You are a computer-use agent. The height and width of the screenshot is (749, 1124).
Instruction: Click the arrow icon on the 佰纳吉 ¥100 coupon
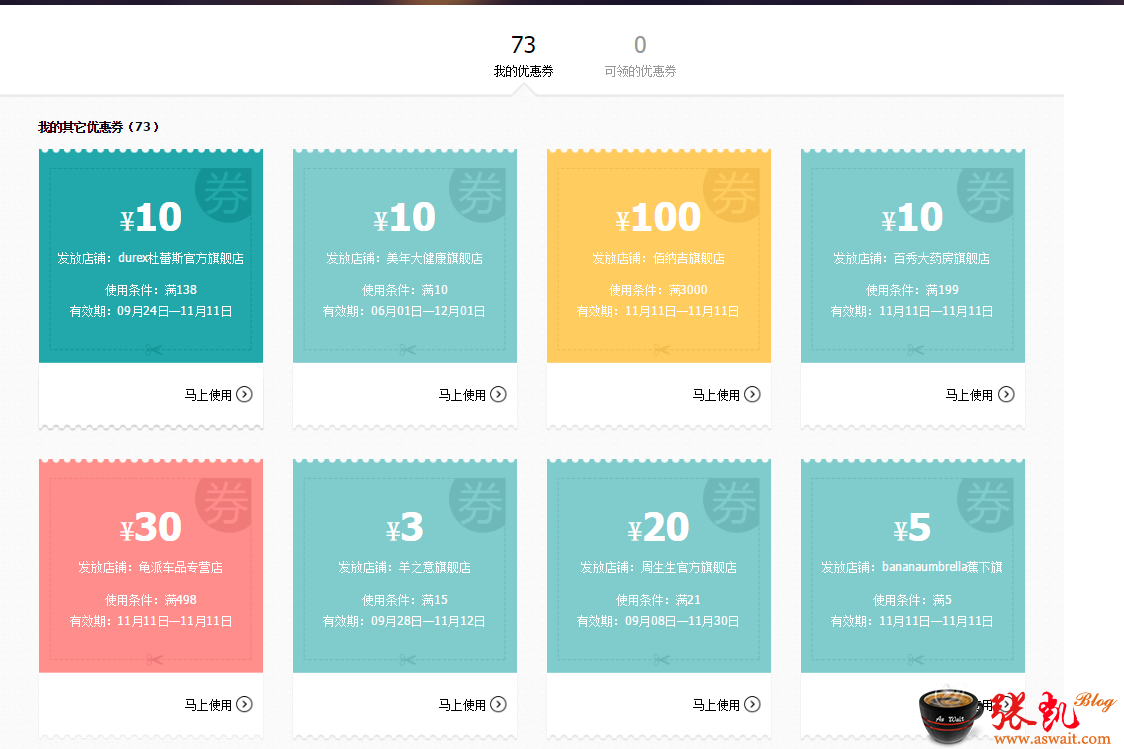752,395
